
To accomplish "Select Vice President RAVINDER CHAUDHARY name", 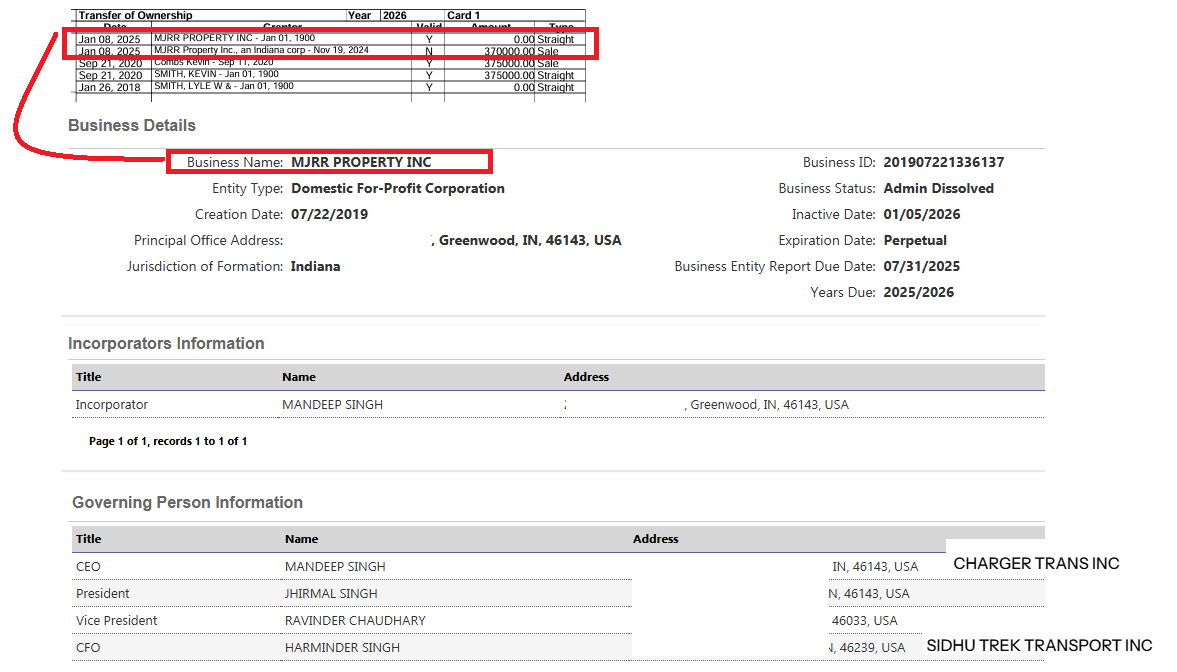I will 355,621.
